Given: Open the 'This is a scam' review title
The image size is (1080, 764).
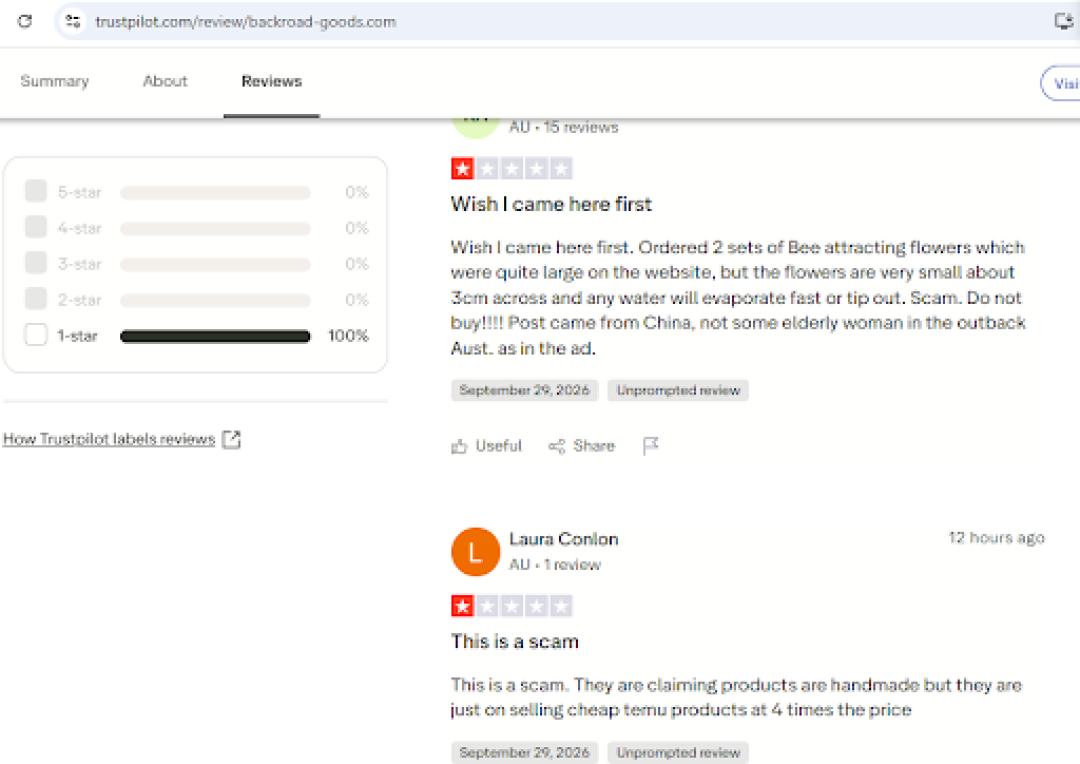Looking at the screenshot, I should pos(515,641).
